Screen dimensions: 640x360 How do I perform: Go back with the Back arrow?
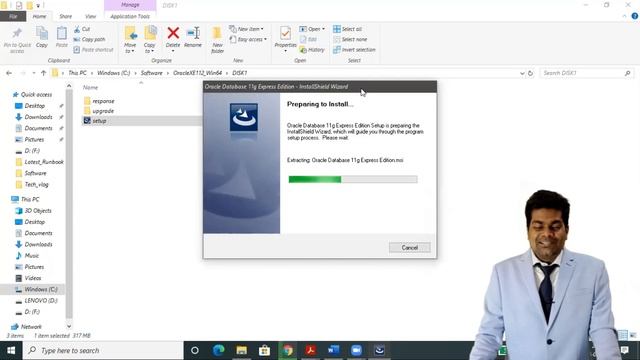[x=9, y=73]
